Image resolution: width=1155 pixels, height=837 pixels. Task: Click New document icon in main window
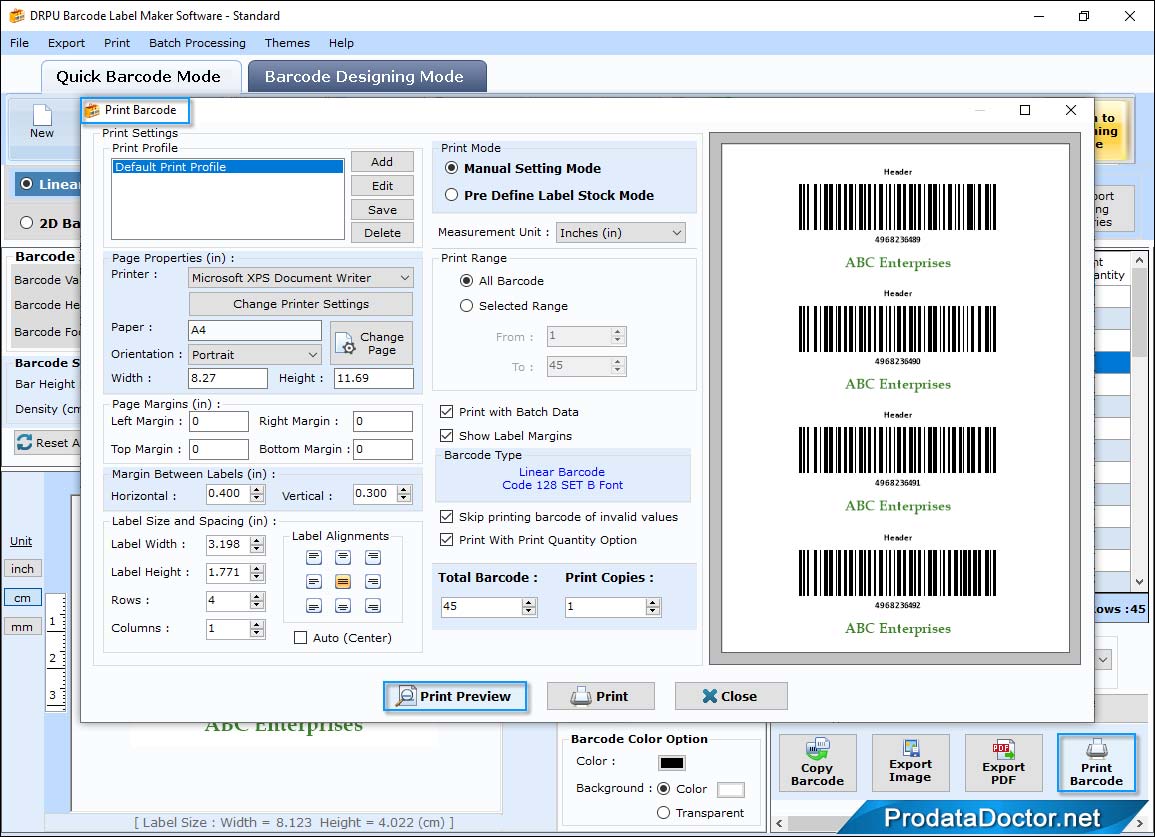[x=42, y=115]
